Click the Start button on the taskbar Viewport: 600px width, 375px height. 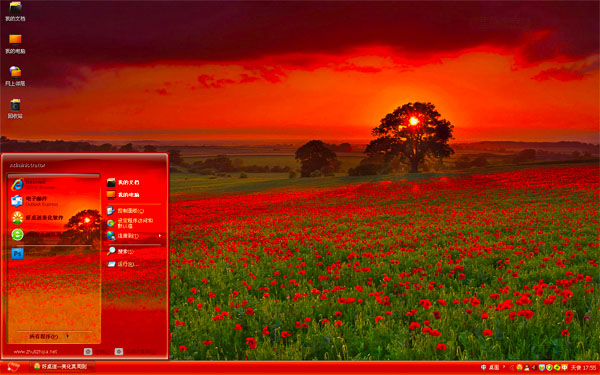pos(13,367)
